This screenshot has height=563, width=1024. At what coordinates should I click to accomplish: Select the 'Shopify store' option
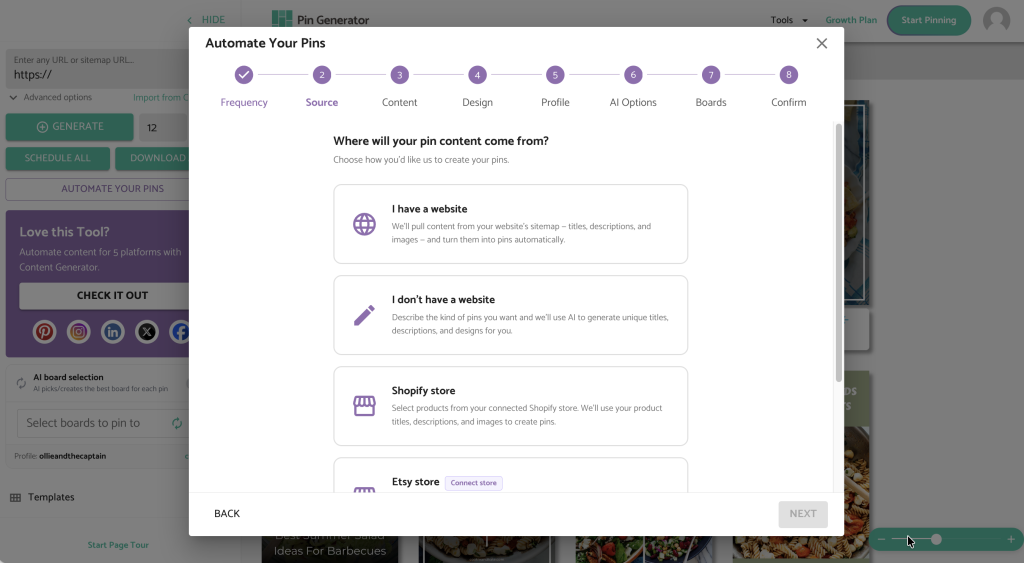(510, 406)
